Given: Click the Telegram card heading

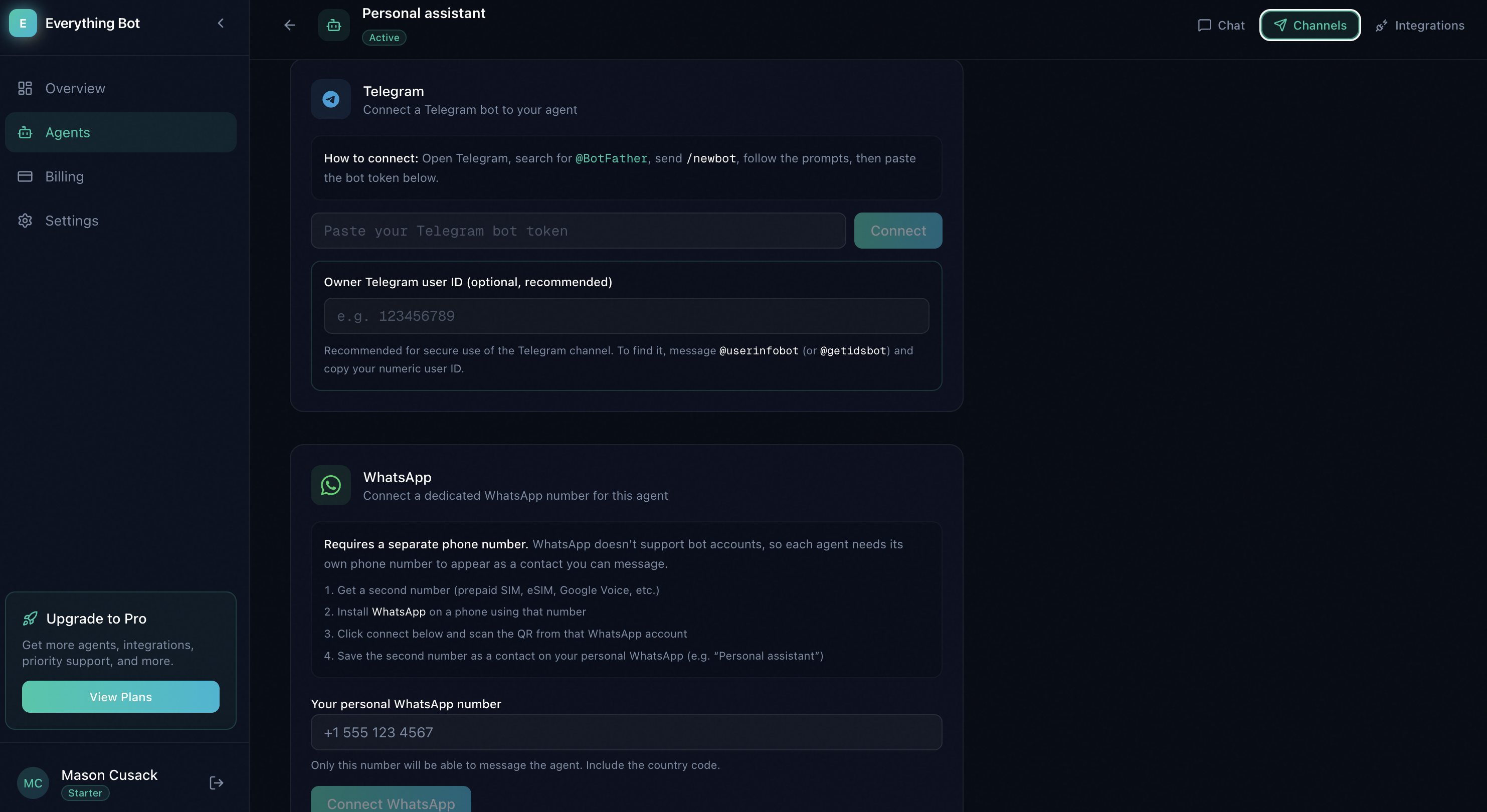Looking at the screenshot, I should pos(393,91).
